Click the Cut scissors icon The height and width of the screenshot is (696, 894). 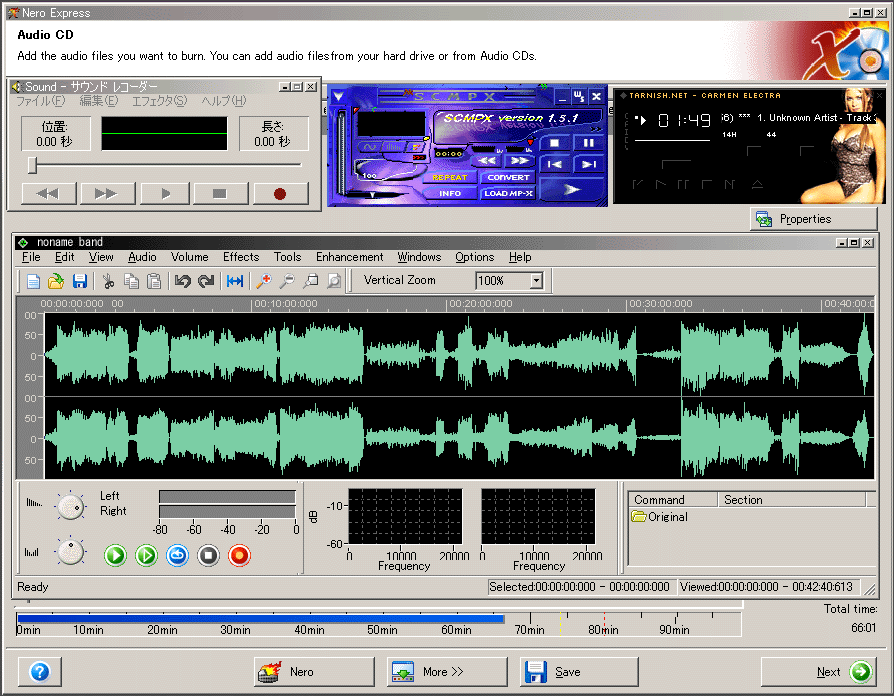click(108, 282)
